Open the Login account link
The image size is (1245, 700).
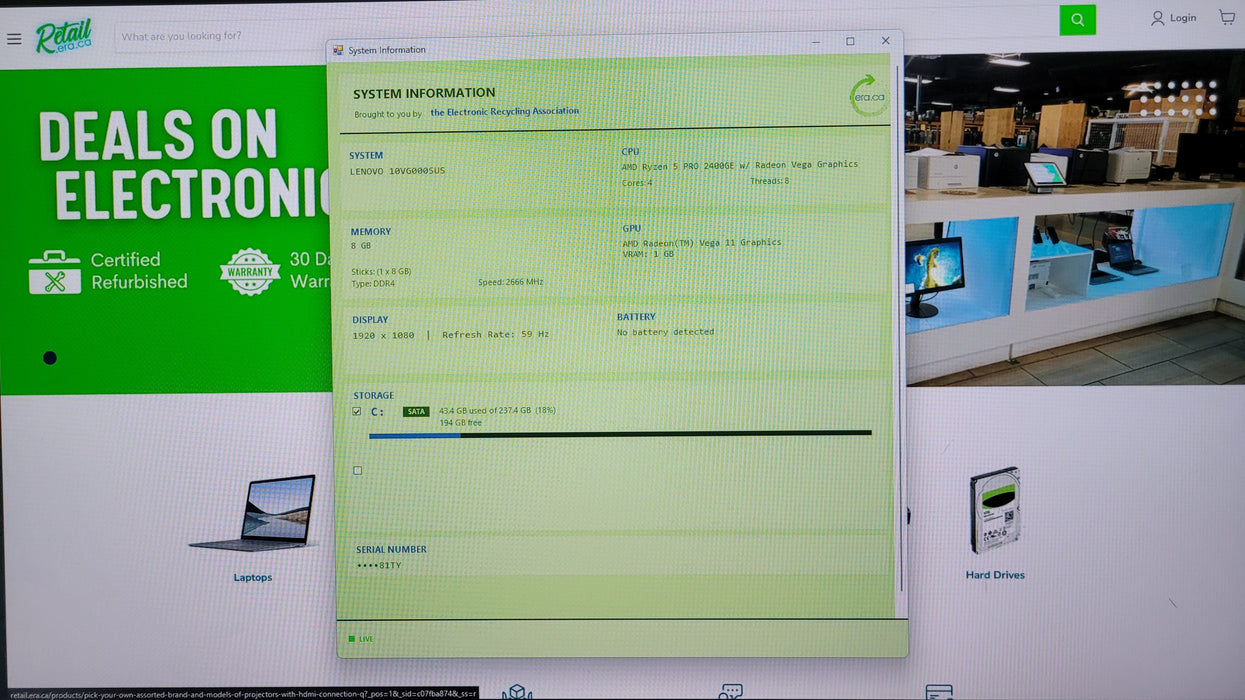(x=1173, y=18)
